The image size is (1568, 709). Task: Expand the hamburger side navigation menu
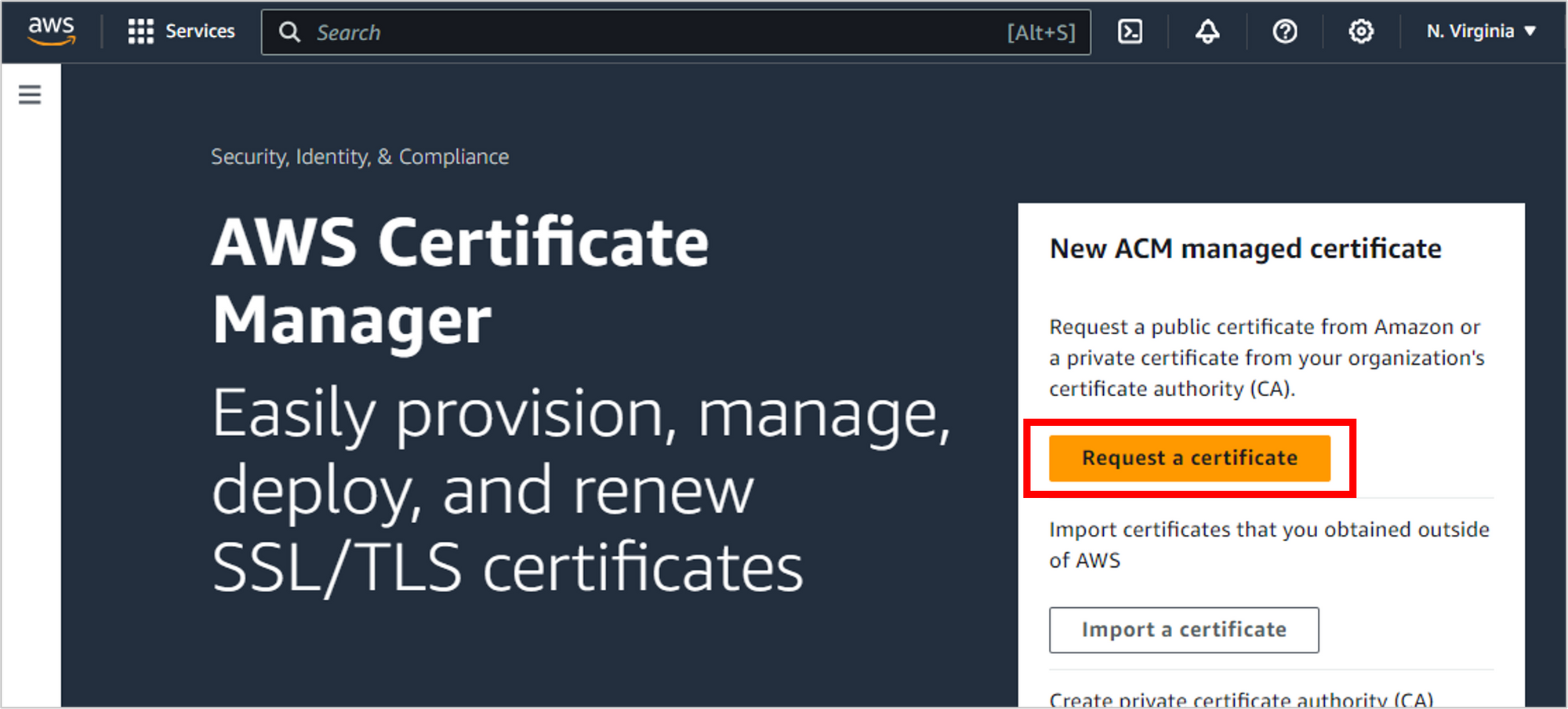click(x=30, y=95)
